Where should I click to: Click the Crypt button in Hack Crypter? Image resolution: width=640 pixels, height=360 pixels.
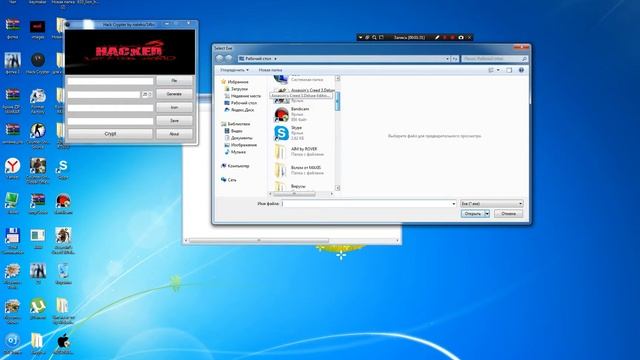tap(110, 133)
